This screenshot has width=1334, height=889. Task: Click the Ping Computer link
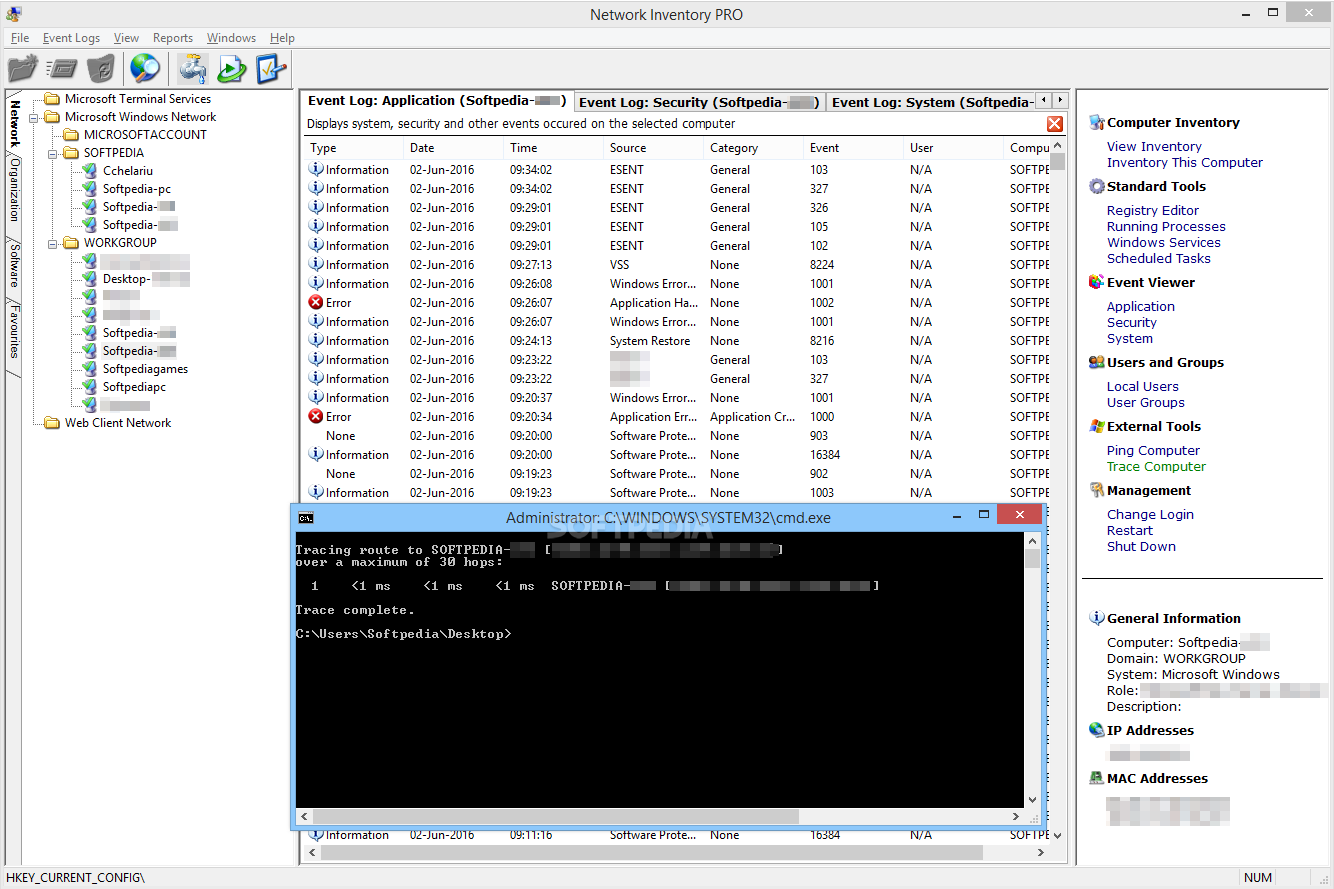1153,450
